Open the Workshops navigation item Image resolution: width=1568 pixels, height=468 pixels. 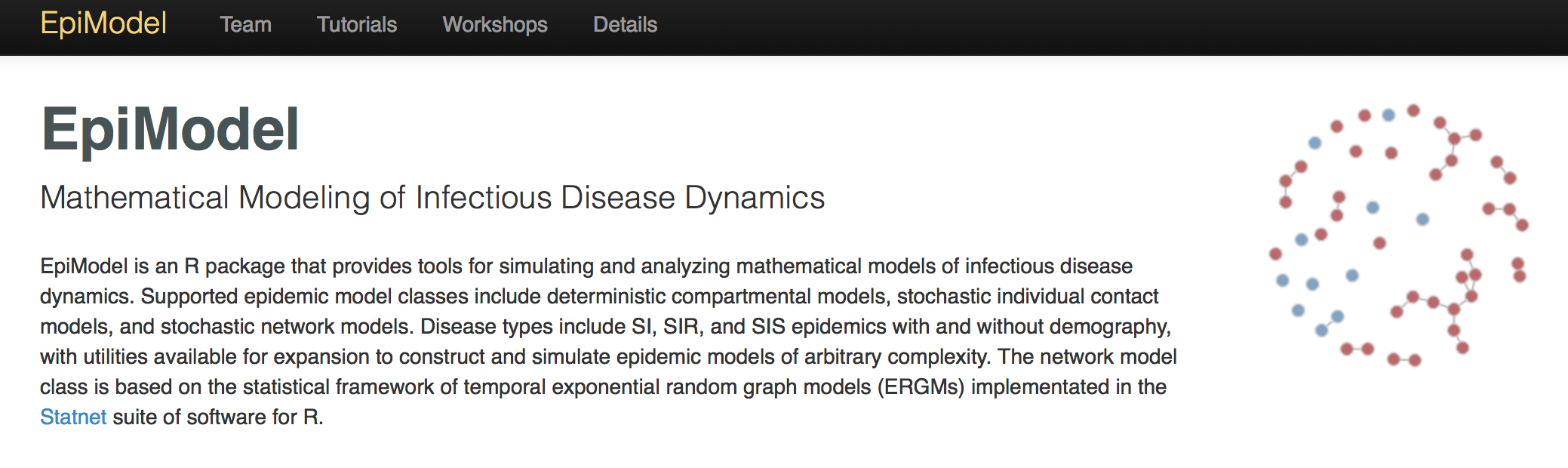click(x=494, y=25)
